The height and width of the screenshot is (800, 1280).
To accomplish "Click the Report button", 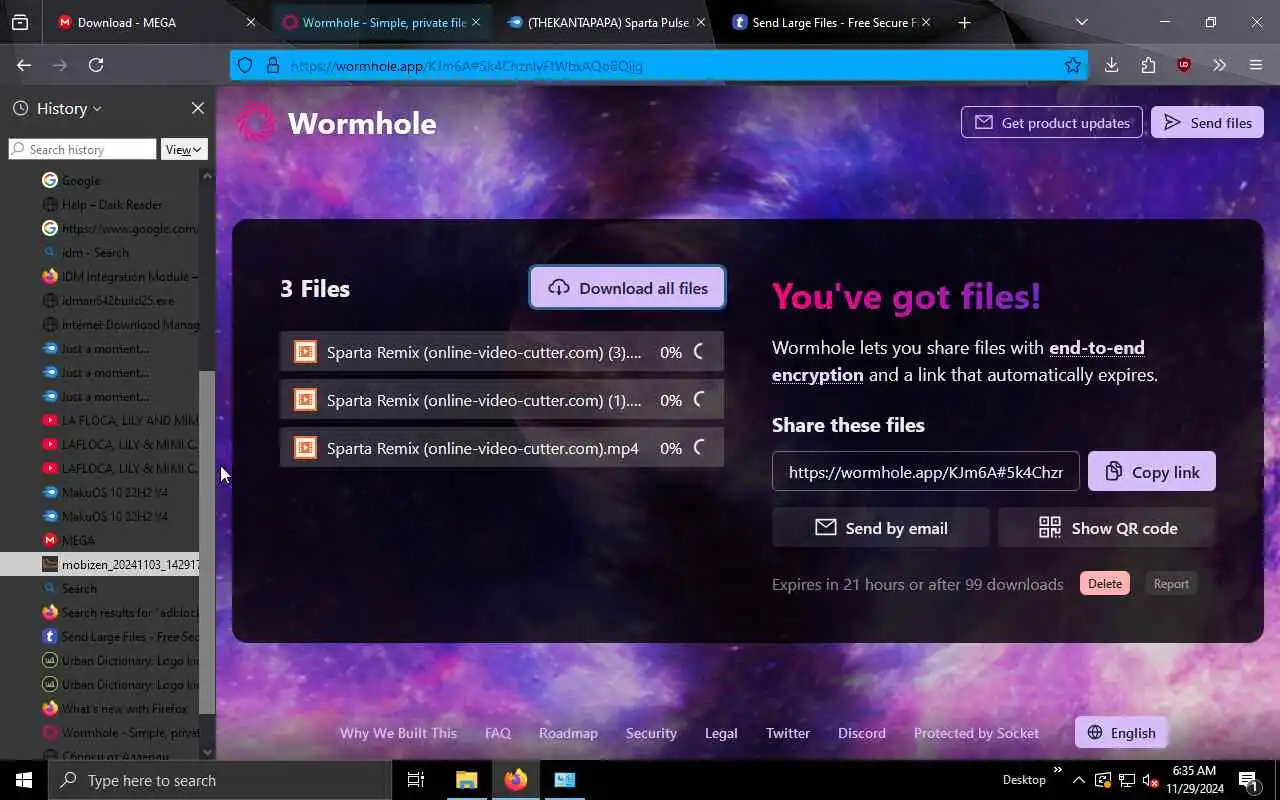I will click(x=1171, y=584).
